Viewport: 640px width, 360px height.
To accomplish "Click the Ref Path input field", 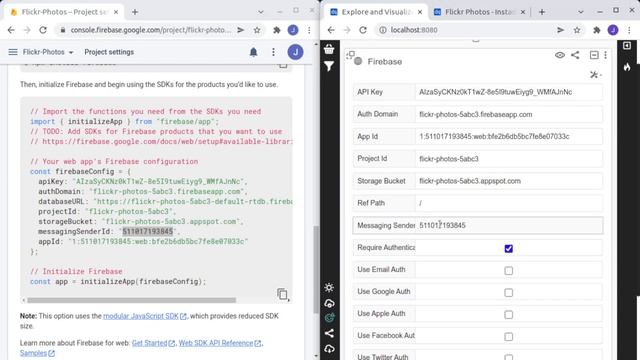I will coord(509,203).
